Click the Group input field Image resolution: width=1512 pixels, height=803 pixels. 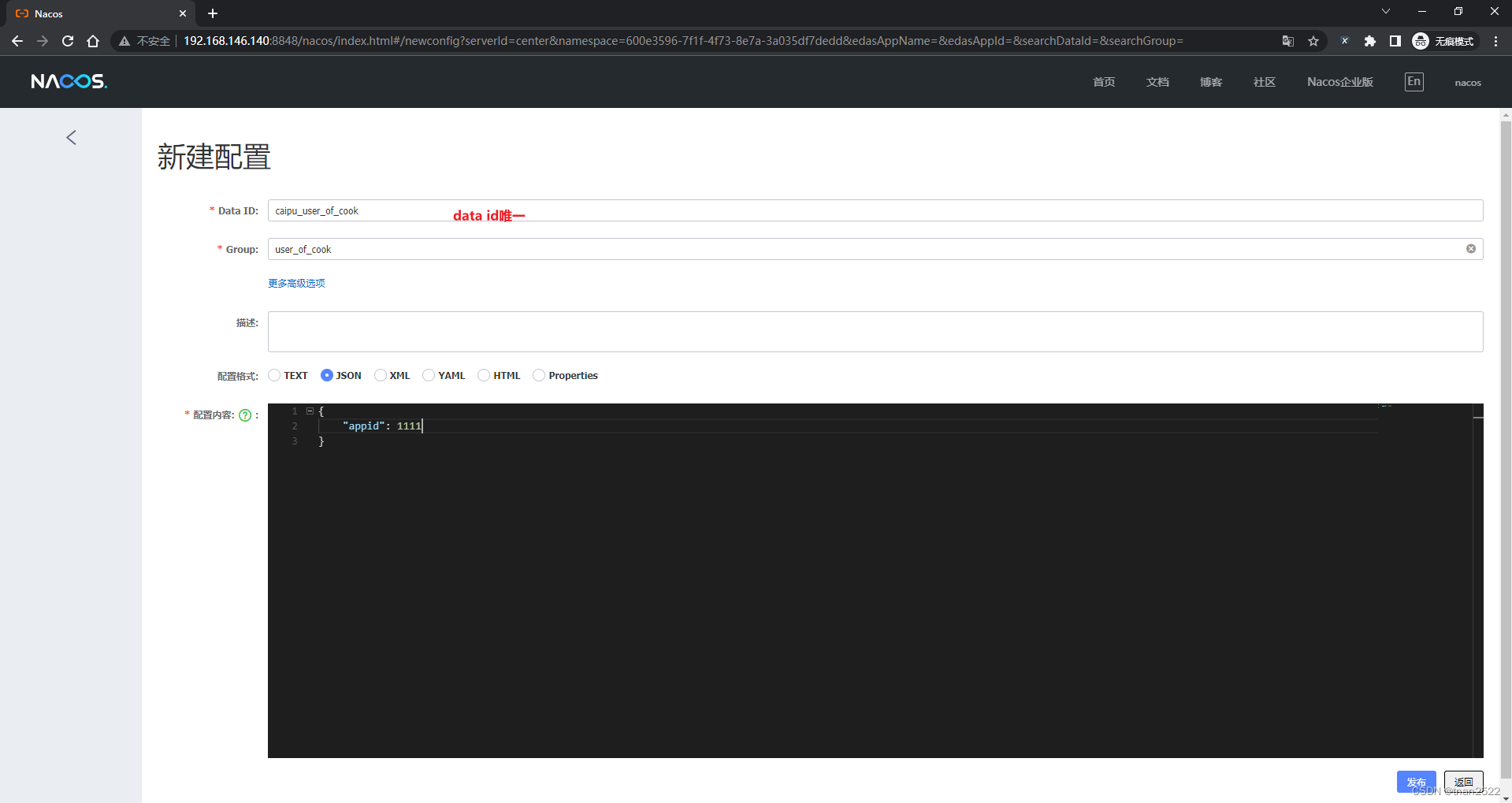tap(875, 249)
